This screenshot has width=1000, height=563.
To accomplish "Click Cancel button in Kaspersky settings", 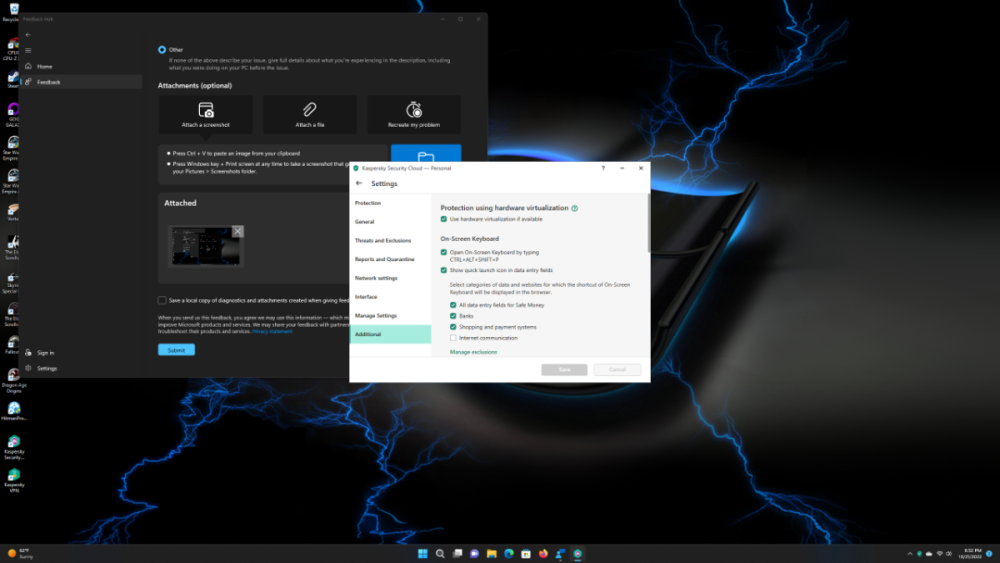I will pos(617,370).
